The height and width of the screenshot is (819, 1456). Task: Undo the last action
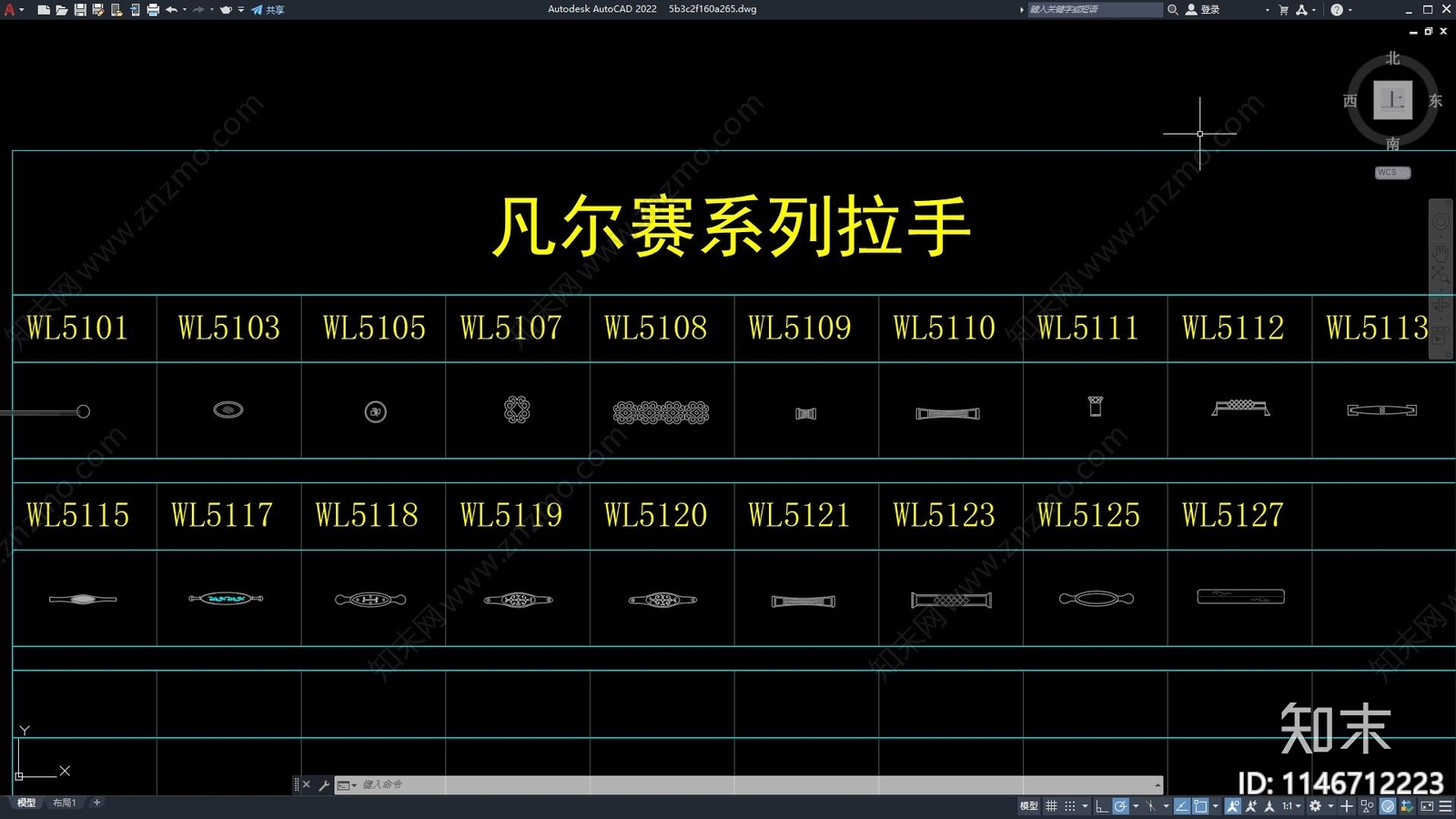171,10
